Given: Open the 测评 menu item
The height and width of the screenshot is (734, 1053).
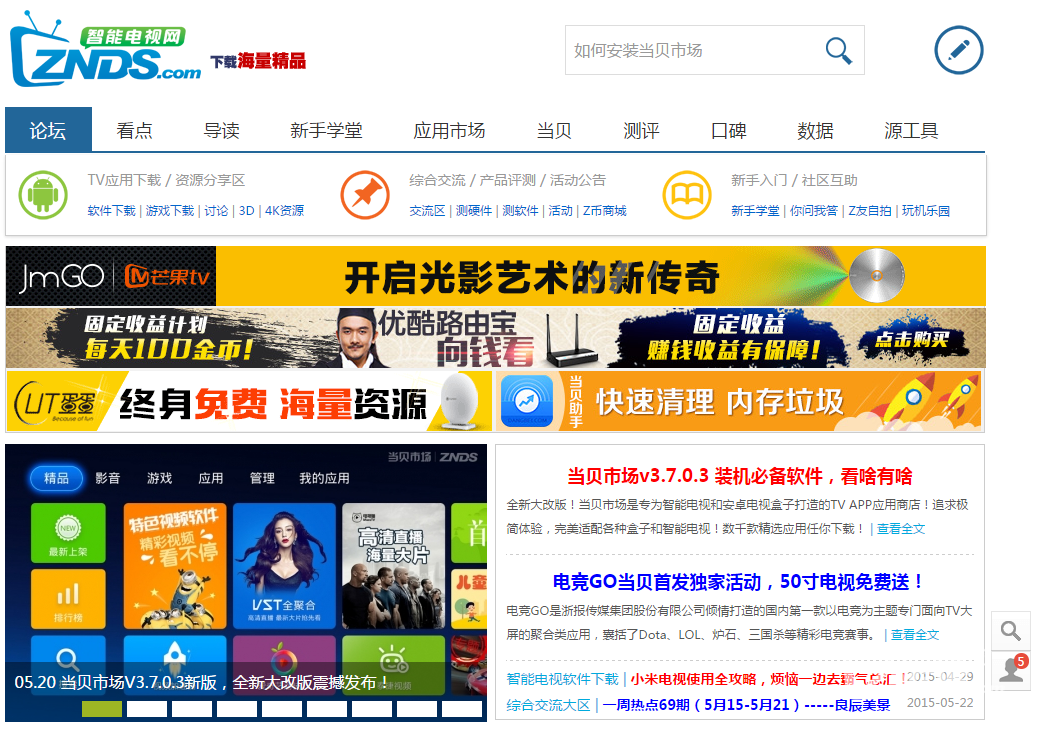Looking at the screenshot, I should pyautogui.click(x=641, y=130).
